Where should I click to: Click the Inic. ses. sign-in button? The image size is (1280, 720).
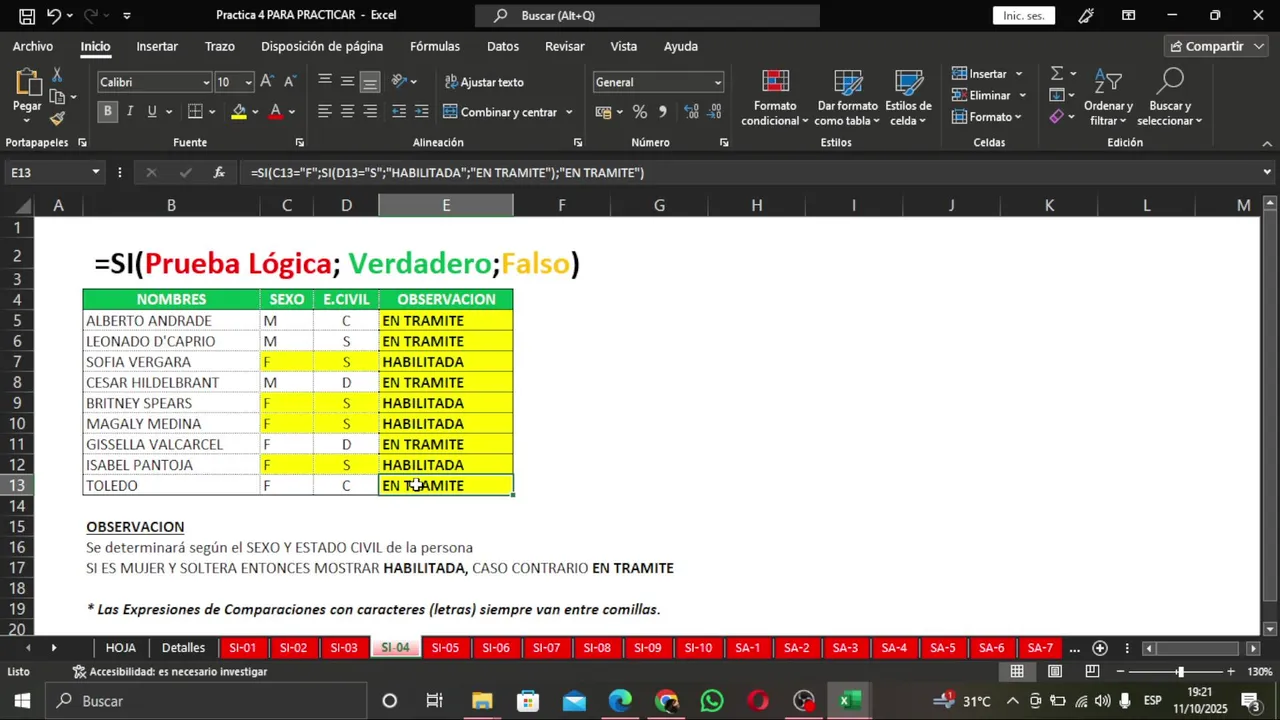[x=1024, y=16]
